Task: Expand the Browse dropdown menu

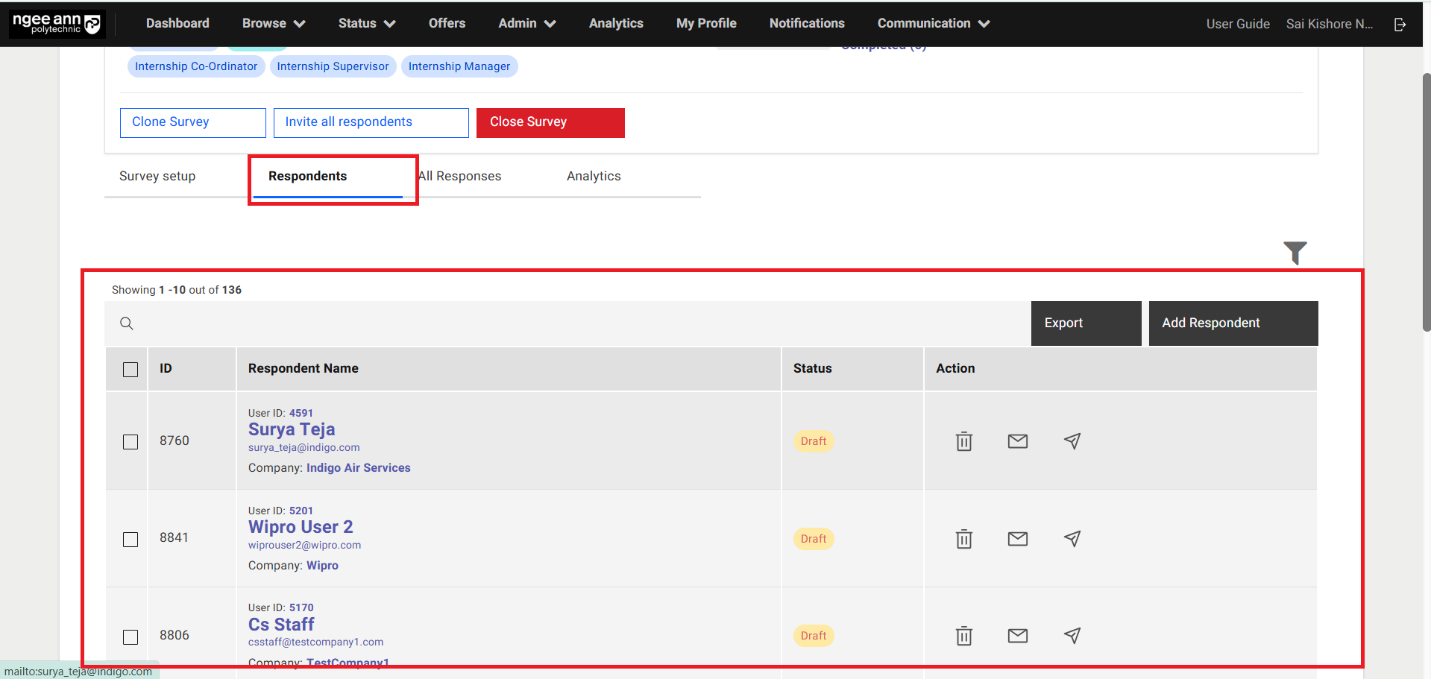Action: 273,23
